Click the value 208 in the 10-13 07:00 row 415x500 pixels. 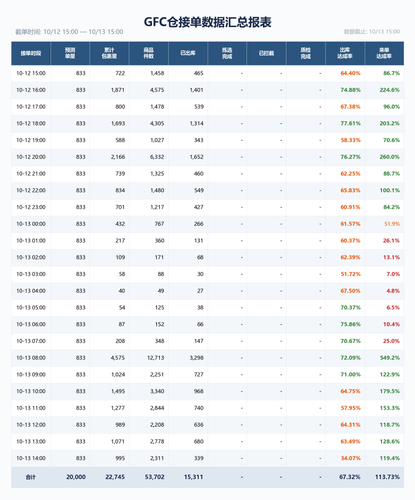pos(120,341)
